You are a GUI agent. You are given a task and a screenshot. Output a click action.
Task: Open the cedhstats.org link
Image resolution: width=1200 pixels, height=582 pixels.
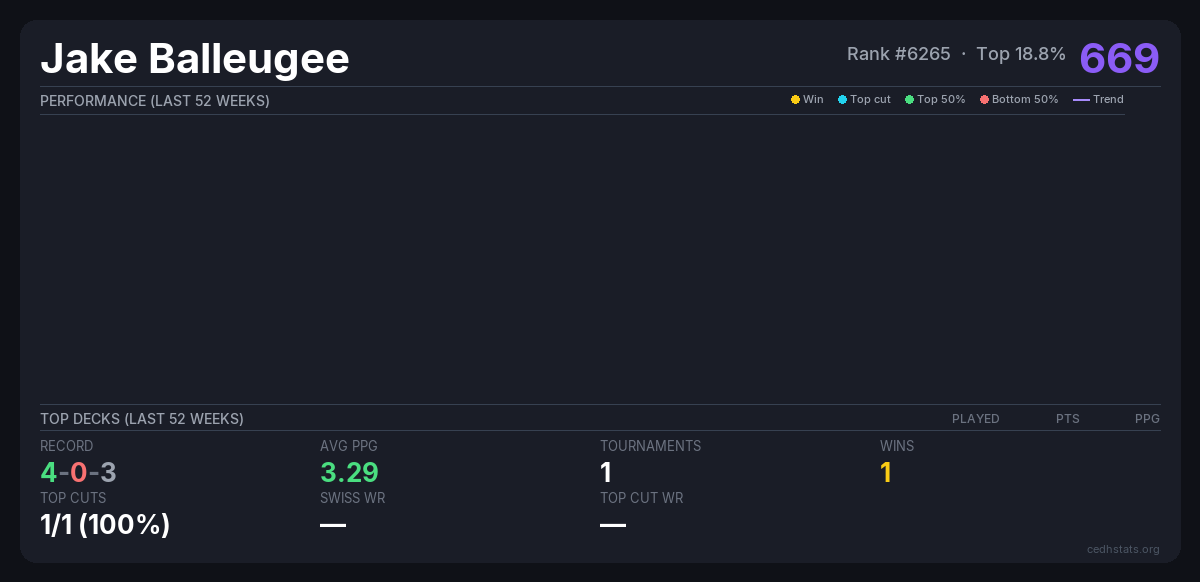(x=1123, y=549)
